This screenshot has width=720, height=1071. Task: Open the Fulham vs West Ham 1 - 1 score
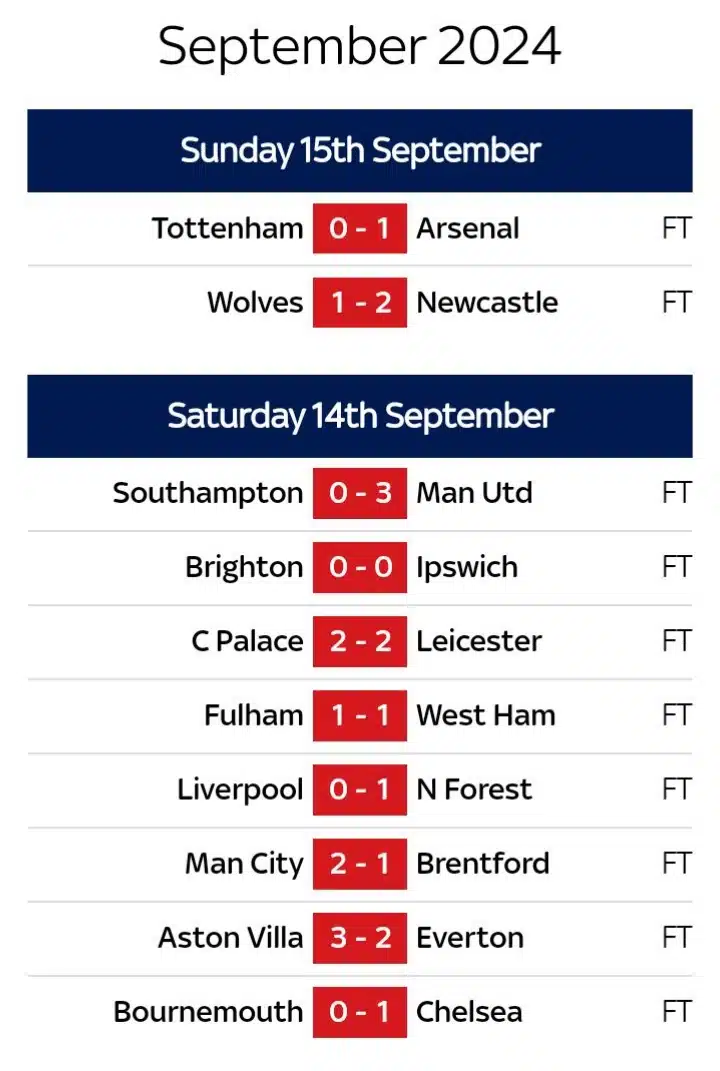coord(359,715)
